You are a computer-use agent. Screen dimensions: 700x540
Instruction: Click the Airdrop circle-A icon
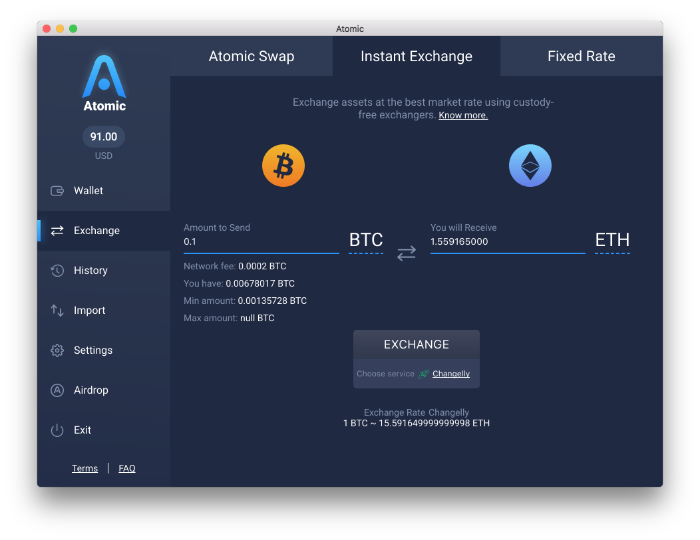click(57, 390)
